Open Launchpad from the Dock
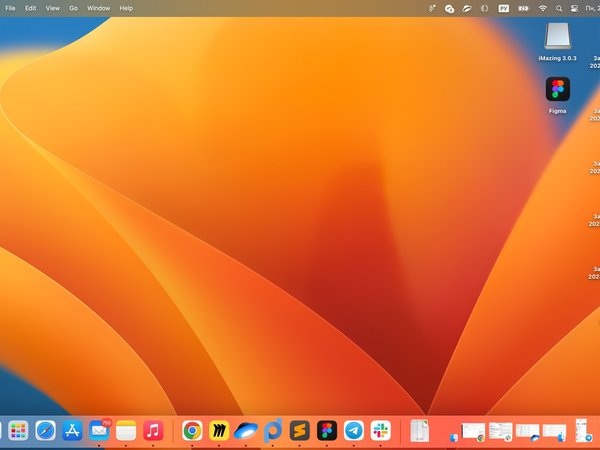The width and height of the screenshot is (600, 450). (18, 431)
